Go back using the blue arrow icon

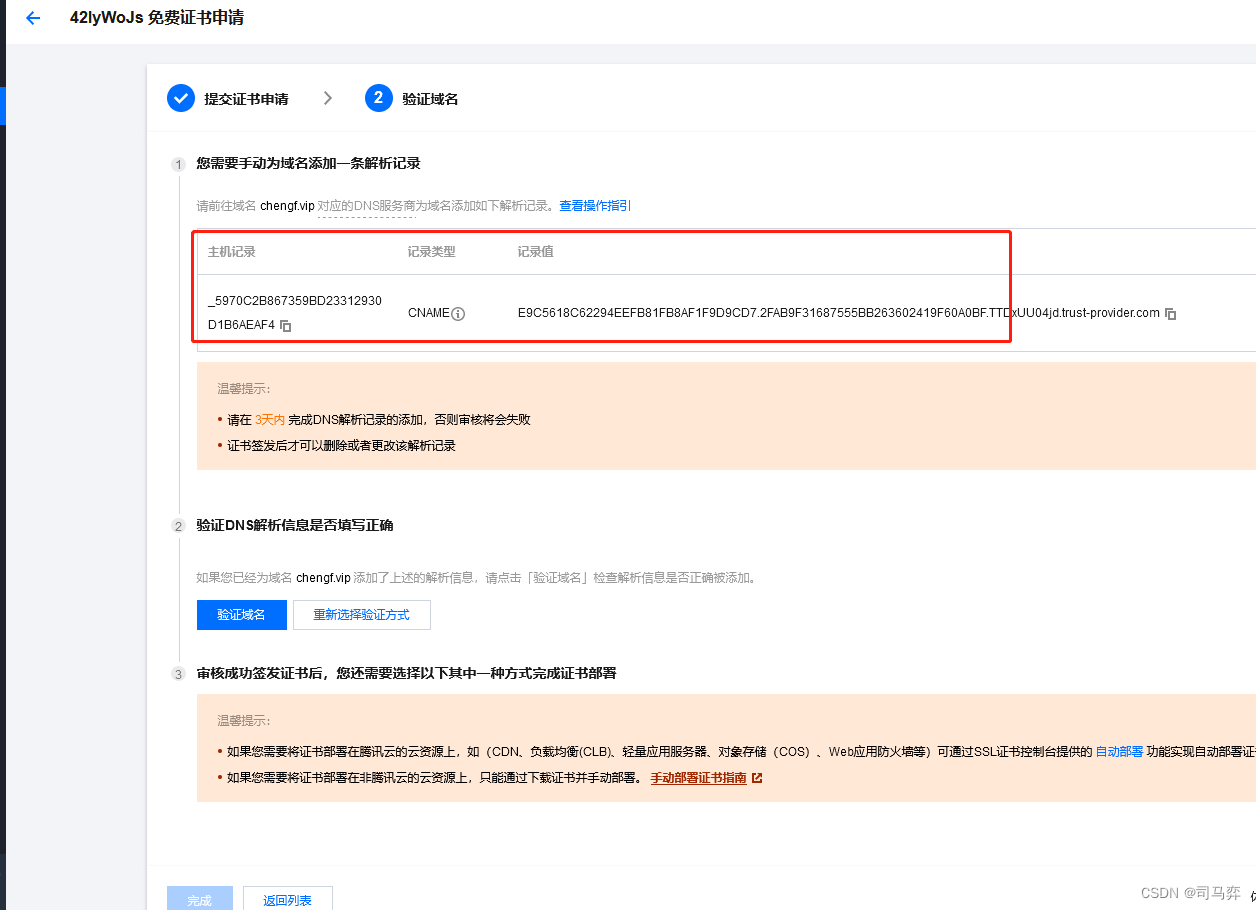[33, 18]
